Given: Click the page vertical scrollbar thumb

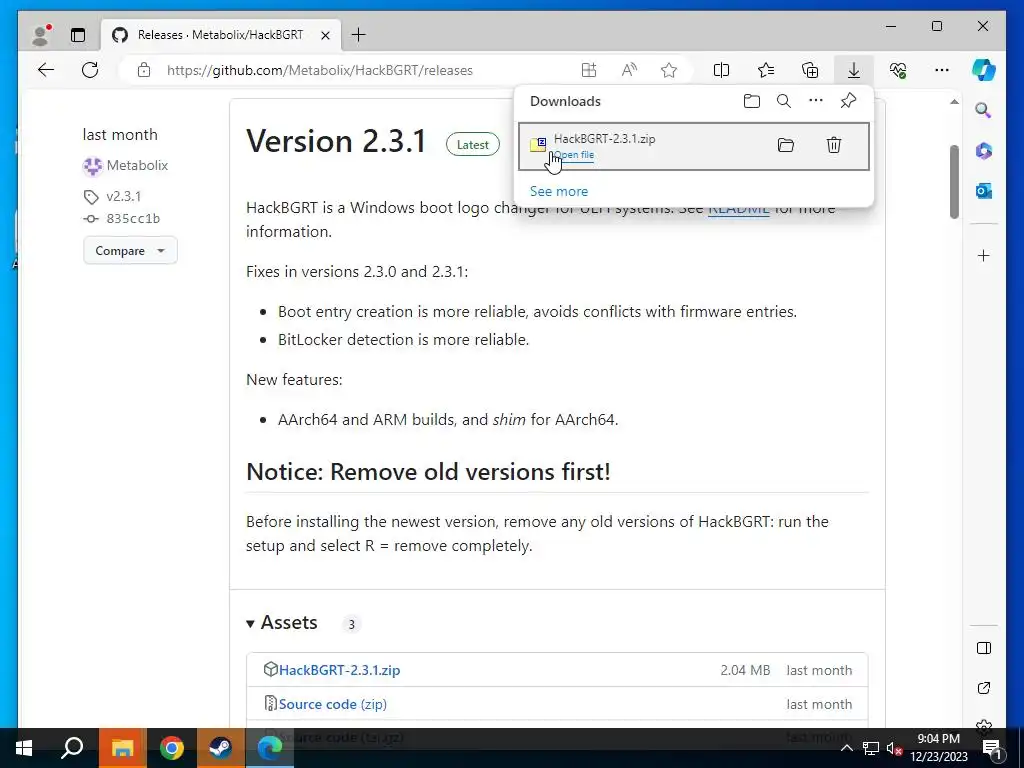Looking at the screenshot, I should coord(954,181).
